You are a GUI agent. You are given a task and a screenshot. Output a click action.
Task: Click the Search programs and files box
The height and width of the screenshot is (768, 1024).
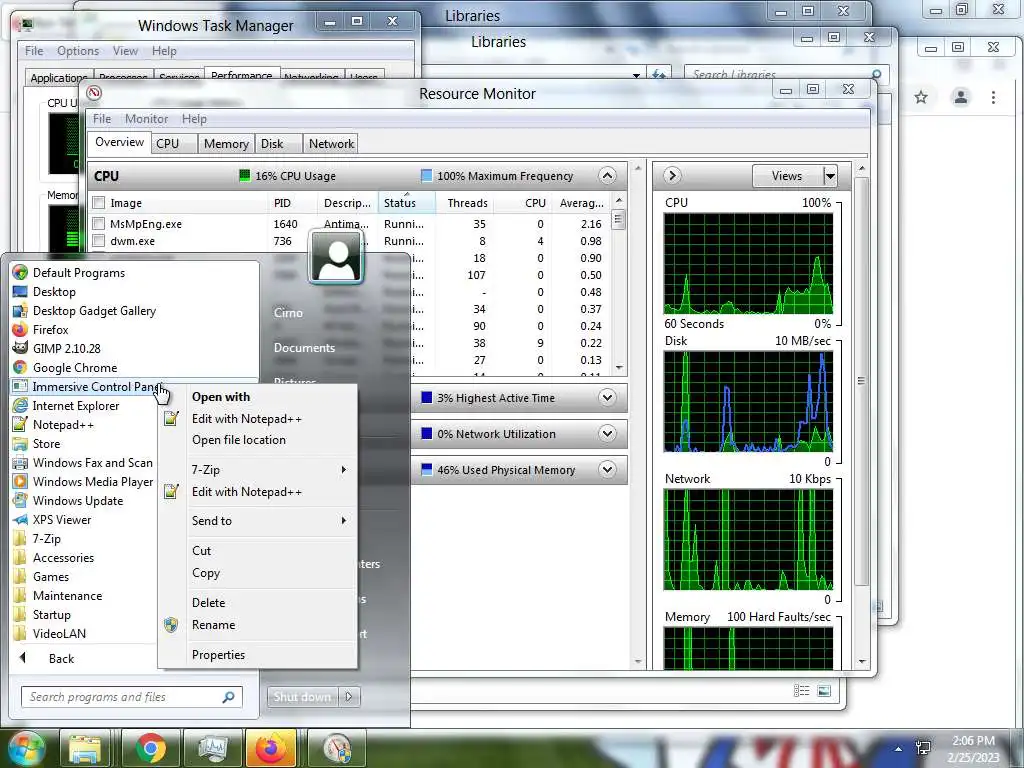(x=132, y=697)
